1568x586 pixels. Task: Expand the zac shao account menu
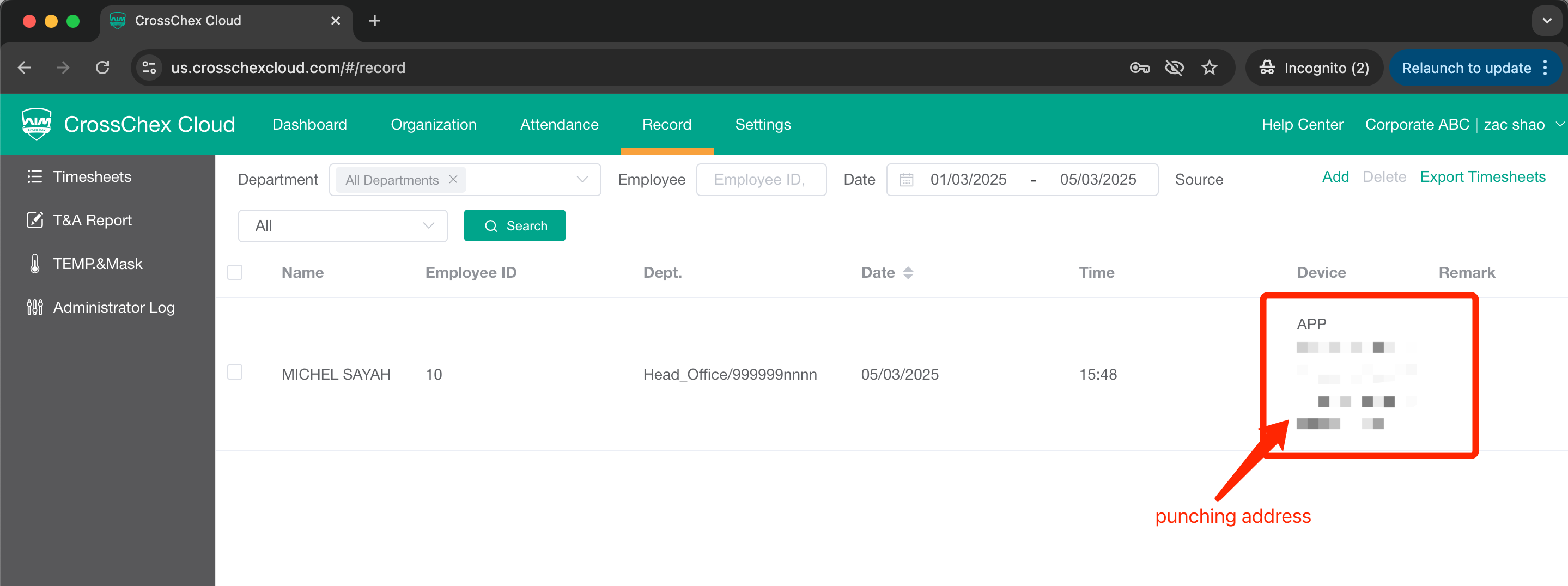tap(1559, 124)
